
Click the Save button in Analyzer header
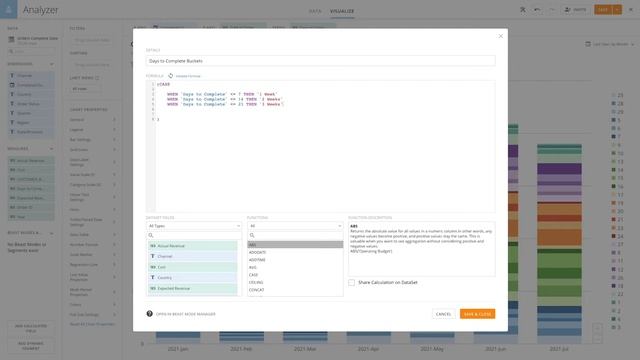tap(603, 9)
